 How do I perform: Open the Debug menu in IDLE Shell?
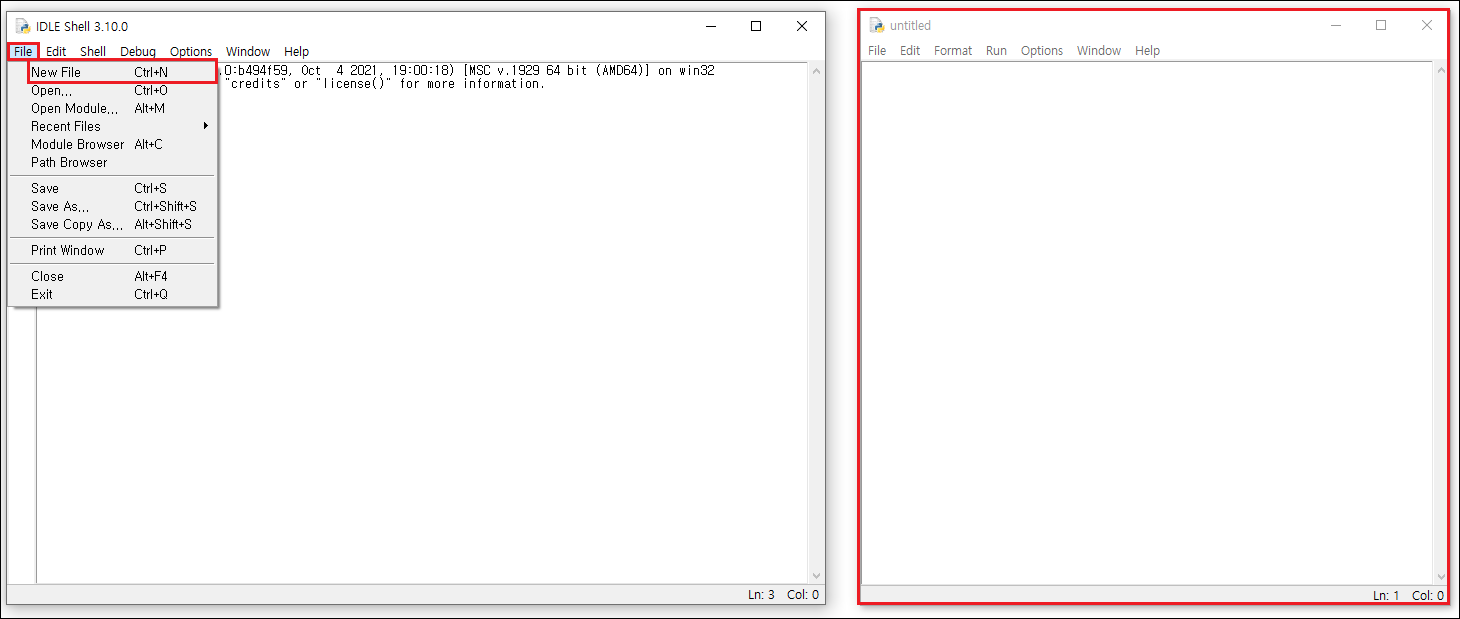click(x=138, y=51)
